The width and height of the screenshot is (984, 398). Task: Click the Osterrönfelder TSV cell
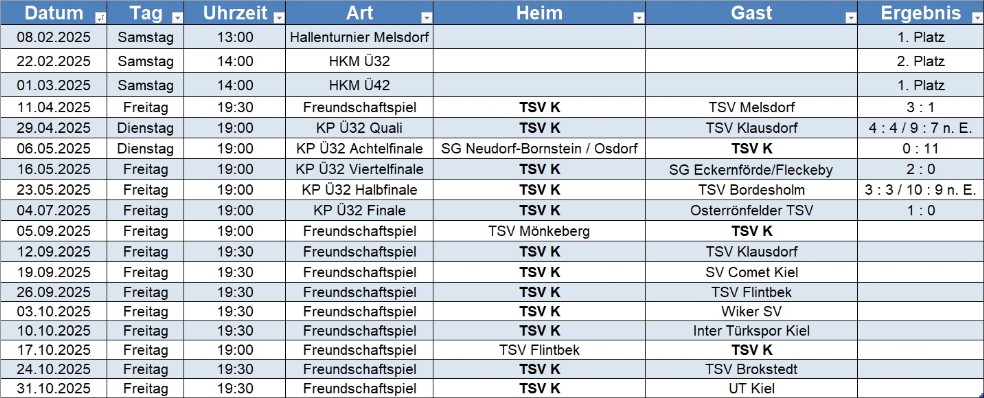coord(751,210)
